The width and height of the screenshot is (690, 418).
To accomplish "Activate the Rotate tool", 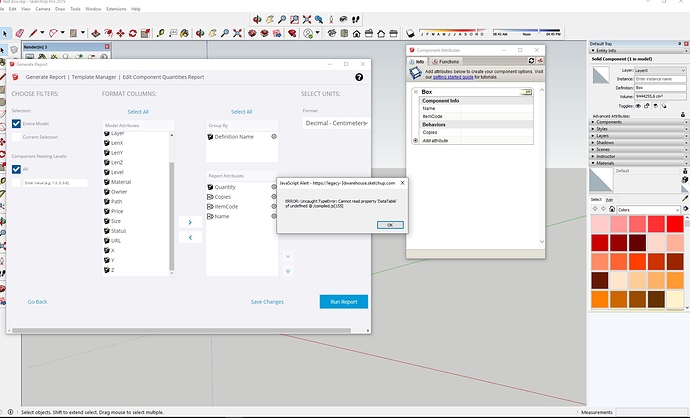I will coord(132,33).
